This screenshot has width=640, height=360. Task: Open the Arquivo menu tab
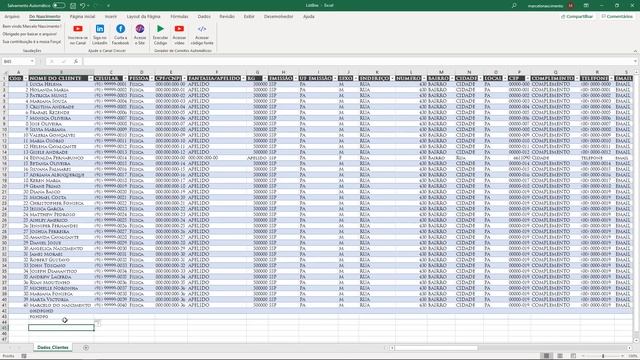pos(12,16)
